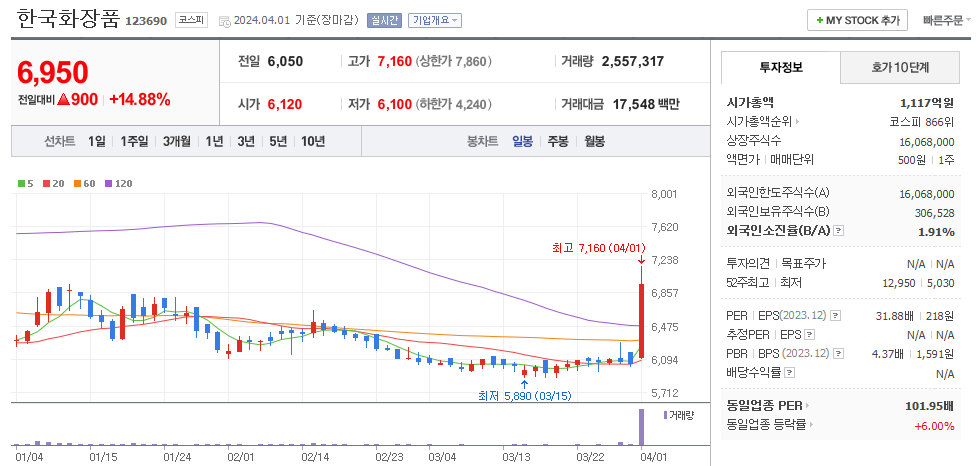Select the 1주일 line chart period

tap(134, 142)
